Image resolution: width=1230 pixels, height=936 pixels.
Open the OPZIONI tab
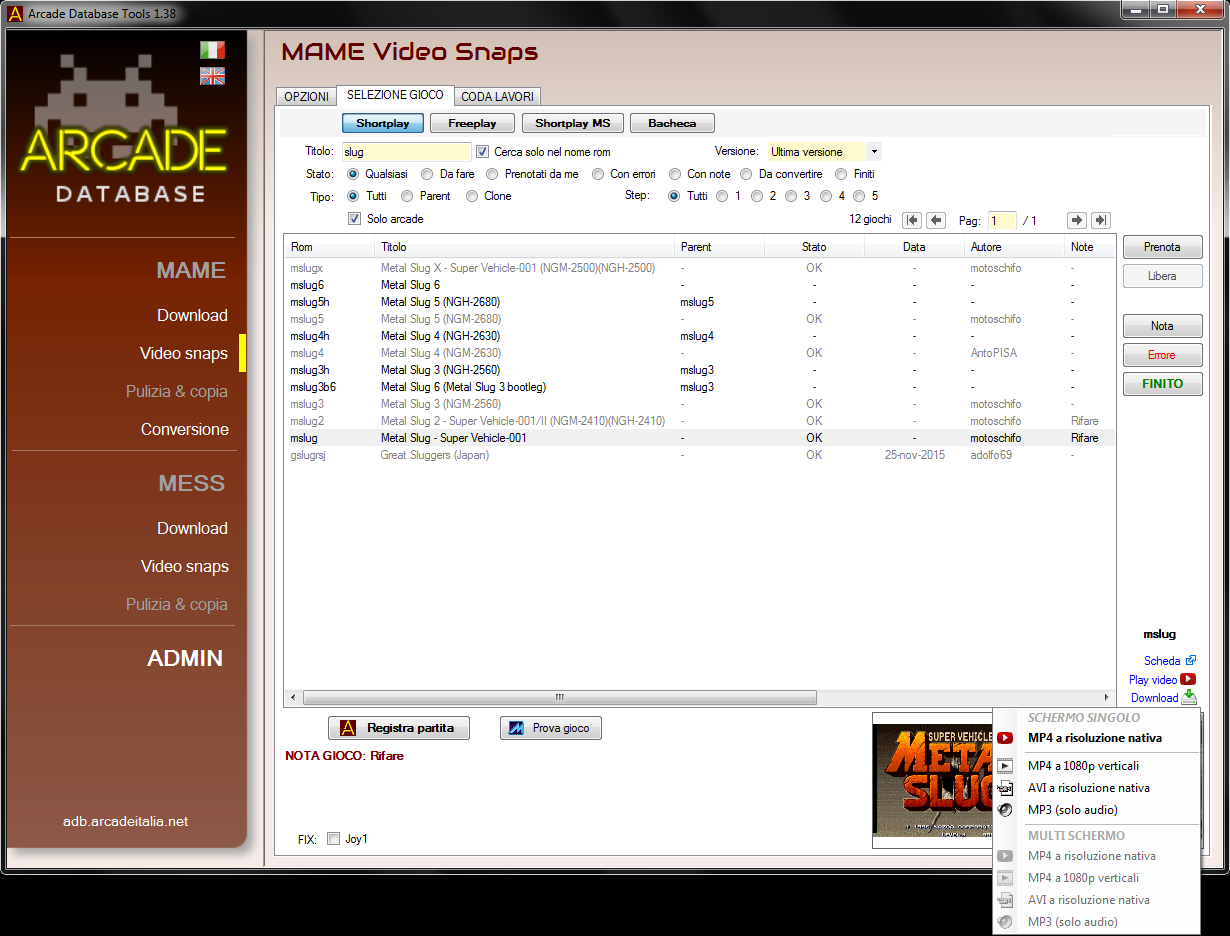point(306,97)
